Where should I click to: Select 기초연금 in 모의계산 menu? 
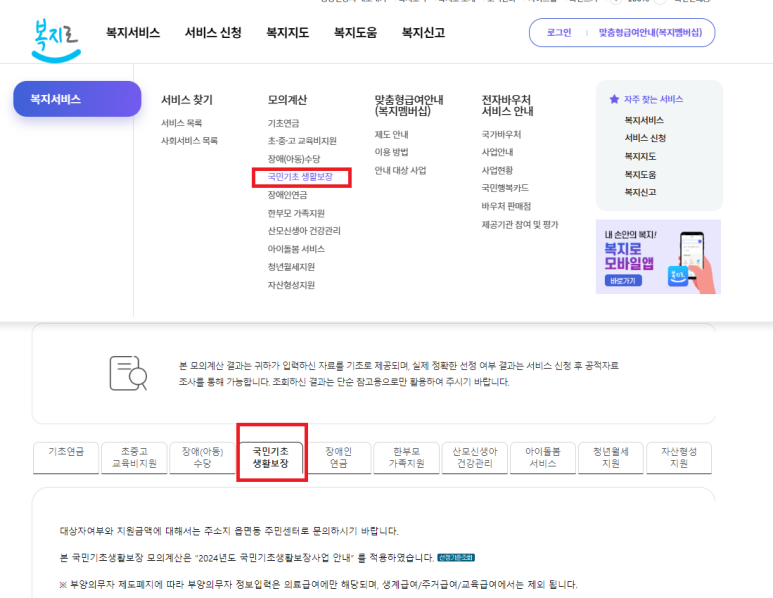[x=283, y=123]
